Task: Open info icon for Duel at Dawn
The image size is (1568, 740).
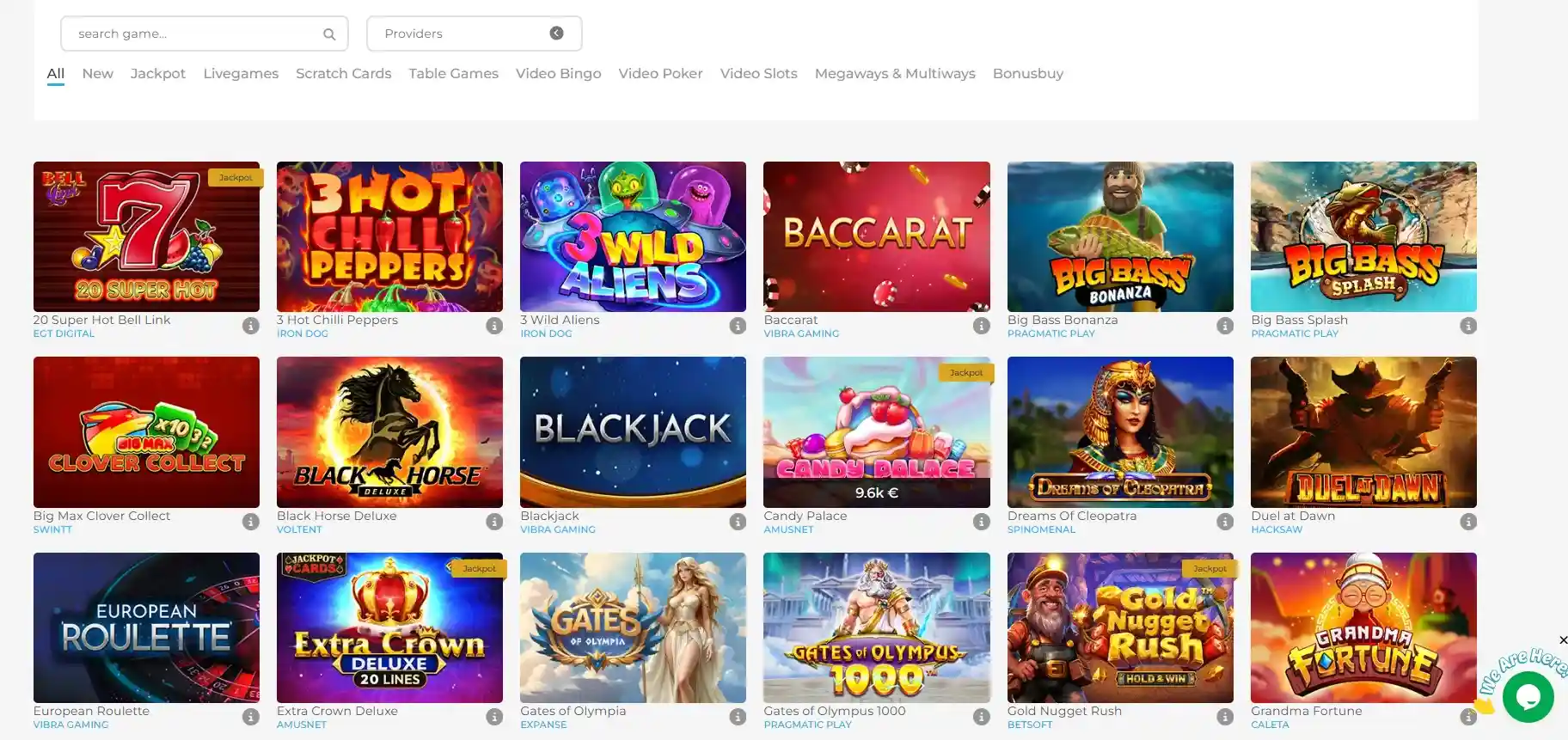Action: pyautogui.click(x=1468, y=522)
